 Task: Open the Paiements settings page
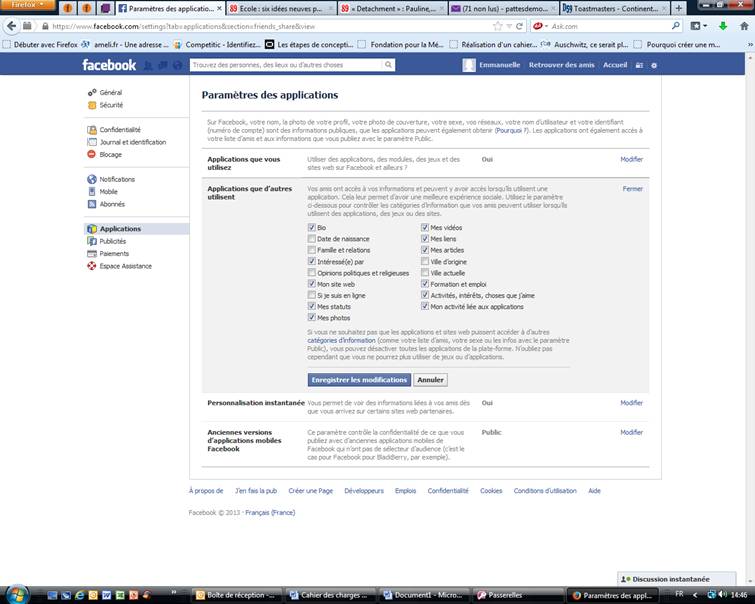click(114, 254)
